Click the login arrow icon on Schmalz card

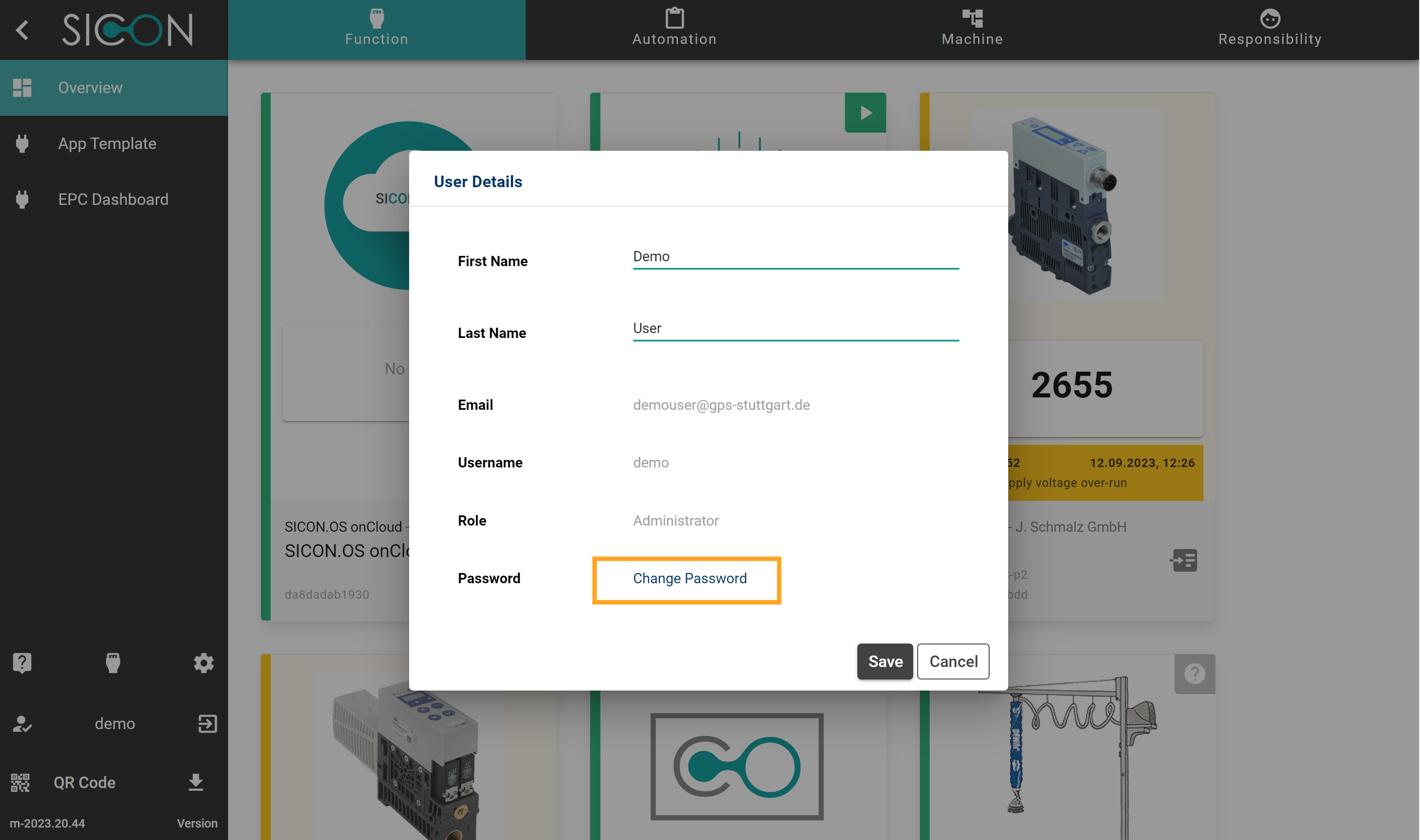pos(1183,561)
